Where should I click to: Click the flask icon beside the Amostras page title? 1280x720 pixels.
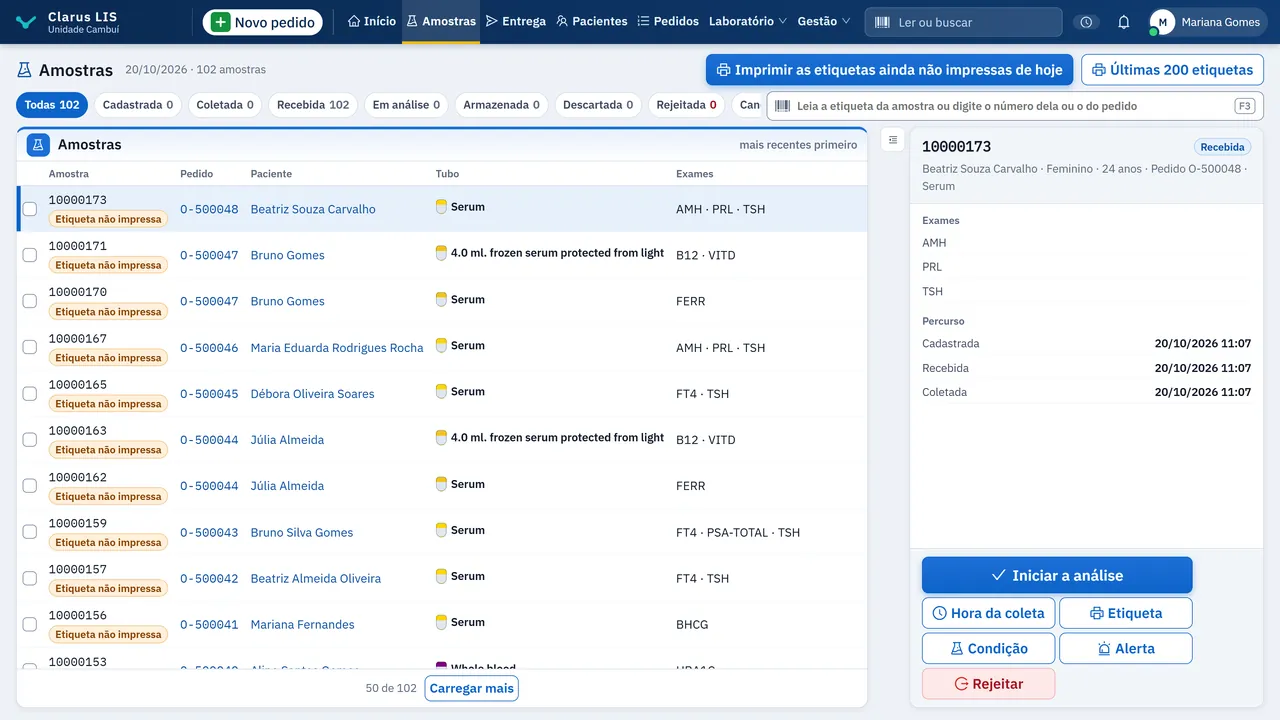[24, 70]
